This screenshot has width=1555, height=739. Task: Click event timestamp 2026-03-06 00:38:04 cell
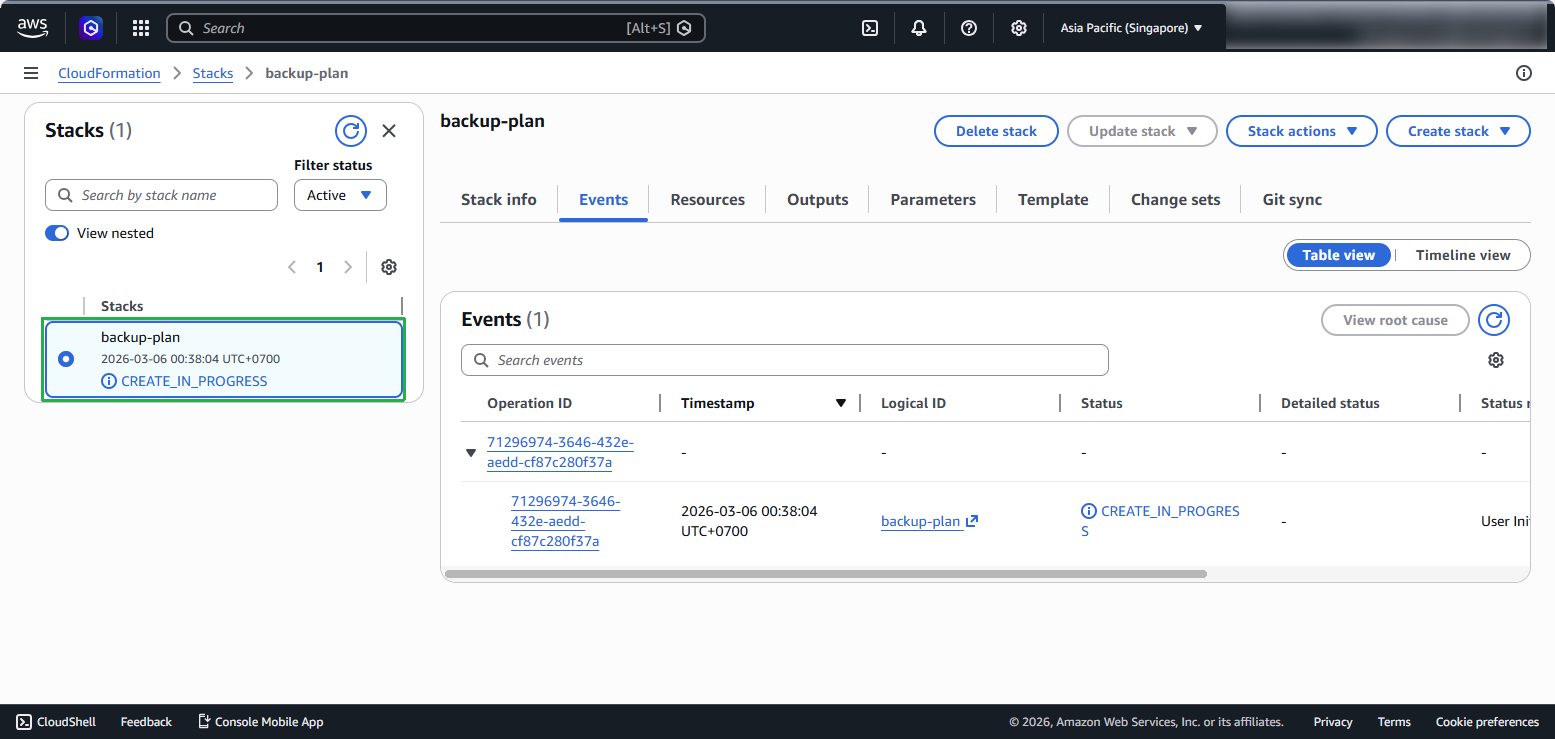[x=749, y=521]
